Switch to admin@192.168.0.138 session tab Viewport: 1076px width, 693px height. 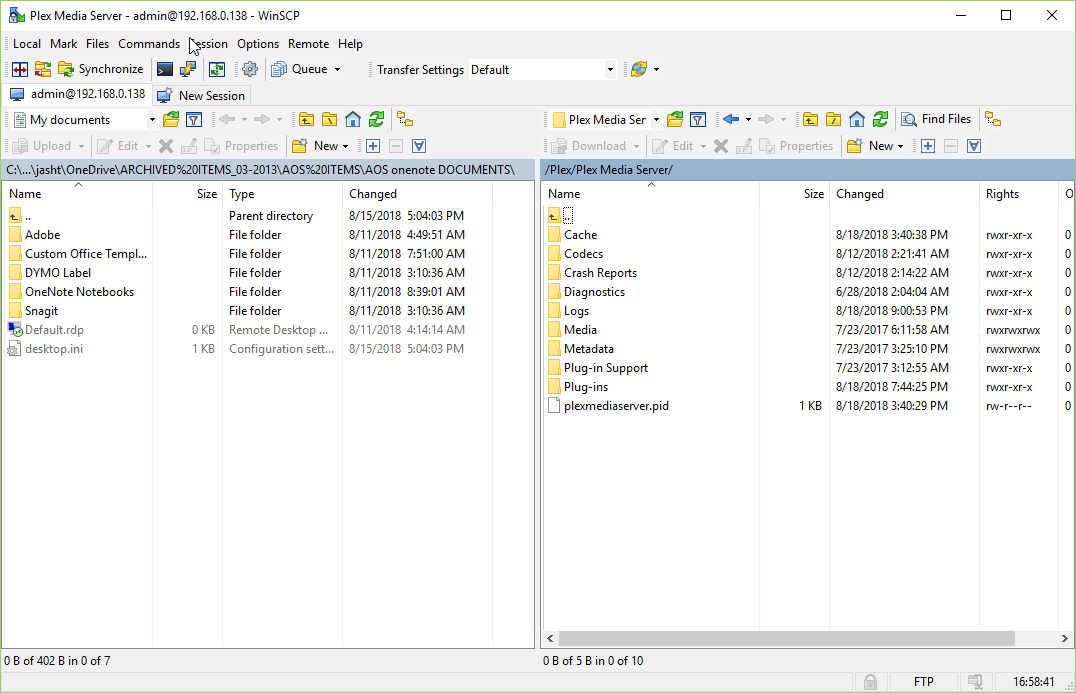[x=78, y=94]
